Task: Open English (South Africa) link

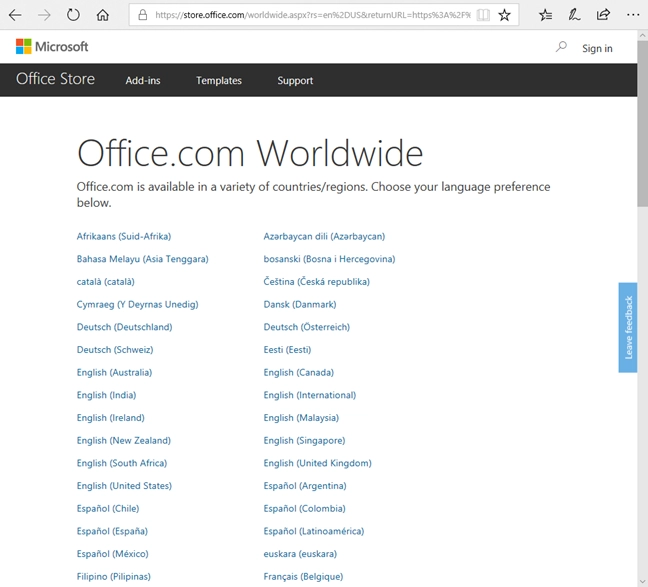Action: pos(122,463)
